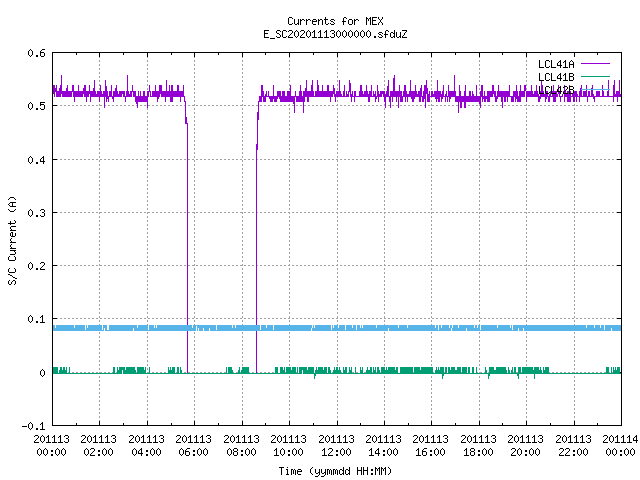Click the x-axis tick 201114 00:00

point(620,446)
